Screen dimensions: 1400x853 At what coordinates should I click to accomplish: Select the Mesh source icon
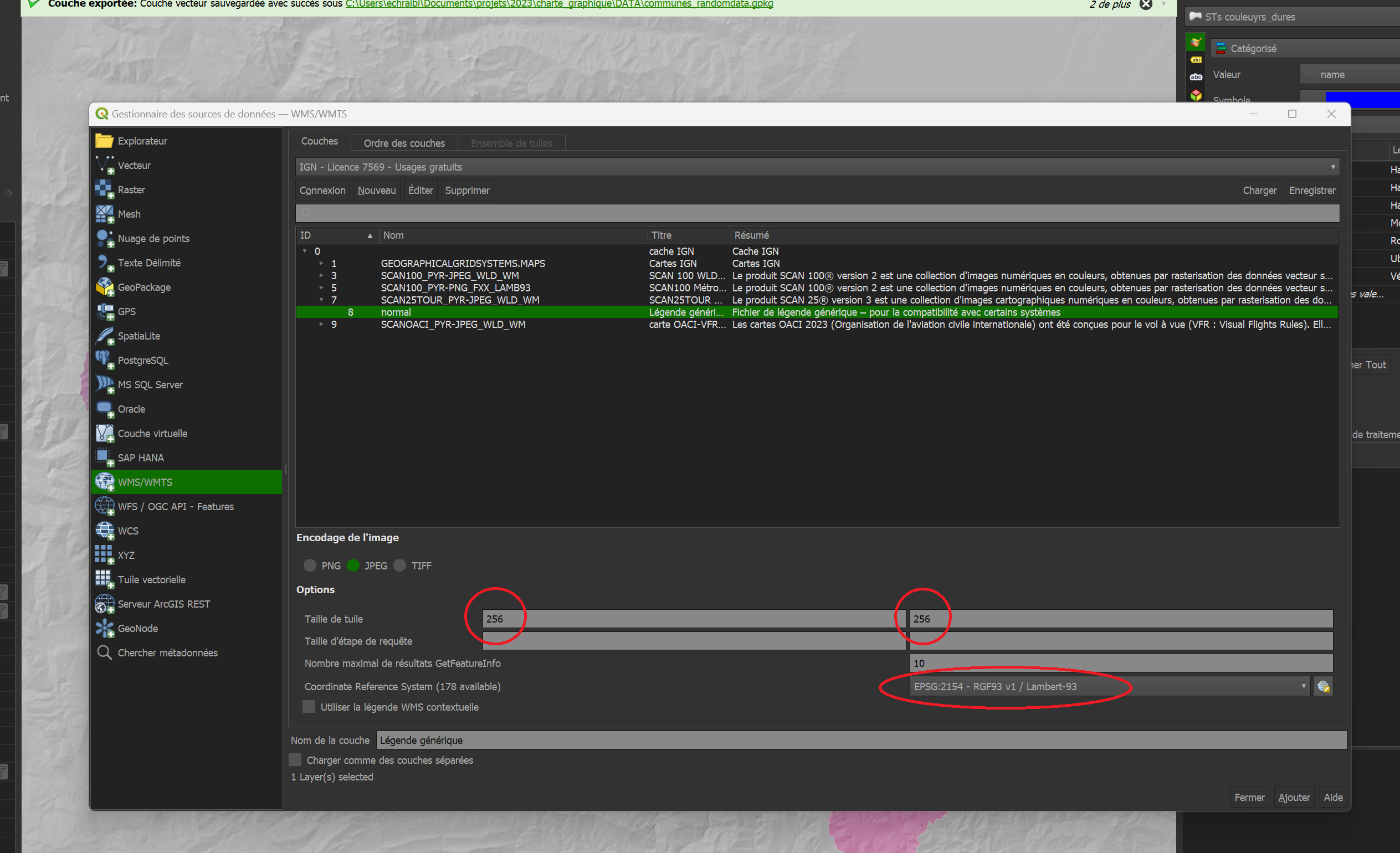coord(105,214)
